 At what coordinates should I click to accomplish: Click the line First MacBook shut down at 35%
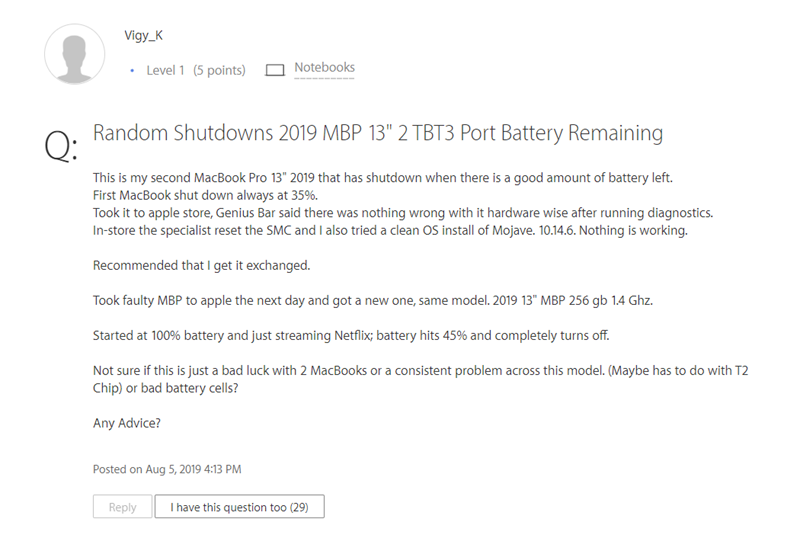pyautogui.click(x=205, y=195)
